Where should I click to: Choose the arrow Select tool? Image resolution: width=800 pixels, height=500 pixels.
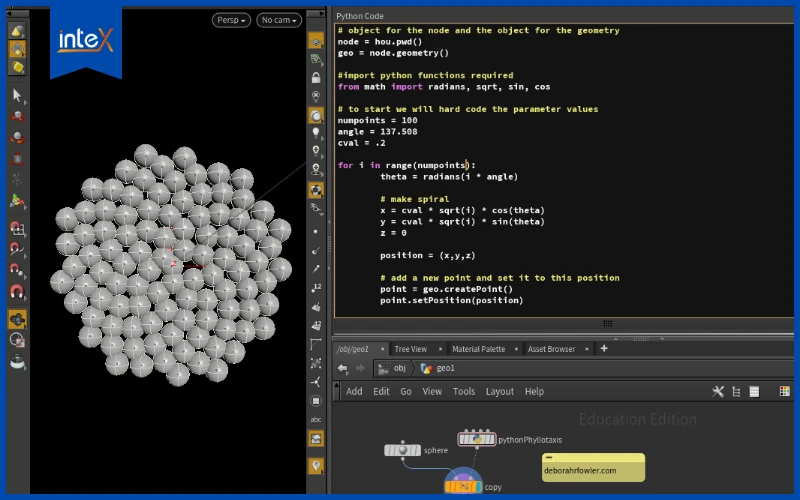pyautogui.click(x=17, y=95)
